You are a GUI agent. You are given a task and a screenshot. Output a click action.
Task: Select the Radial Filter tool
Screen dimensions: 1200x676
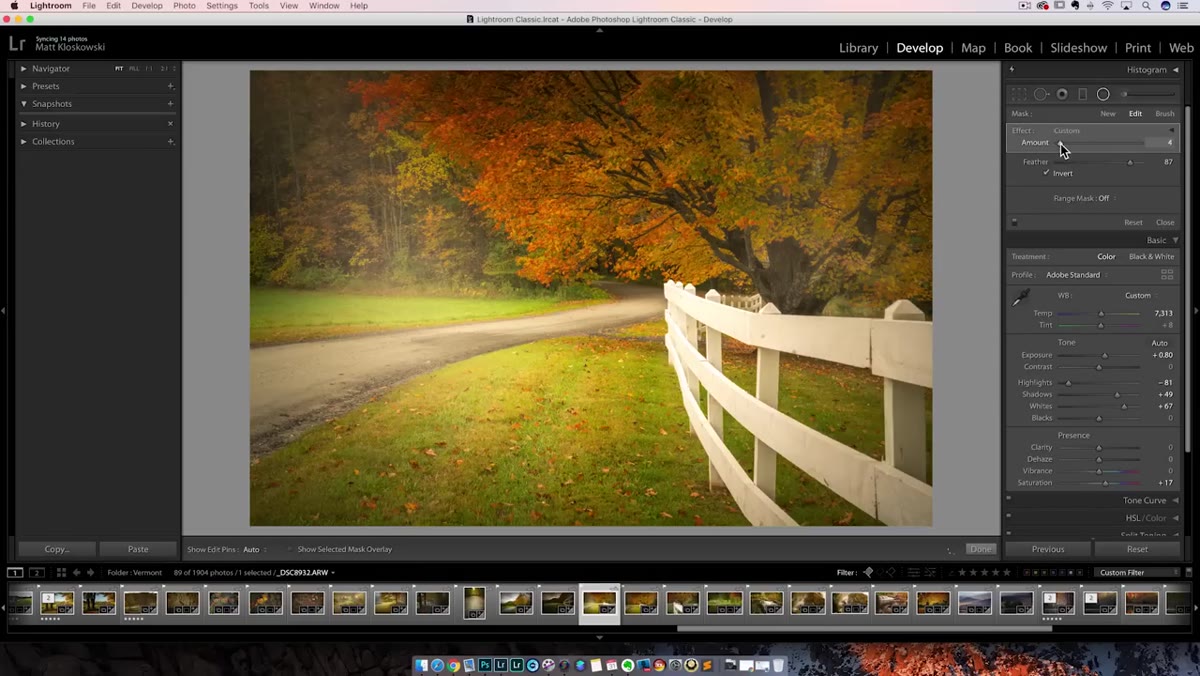click(1103, 94)
